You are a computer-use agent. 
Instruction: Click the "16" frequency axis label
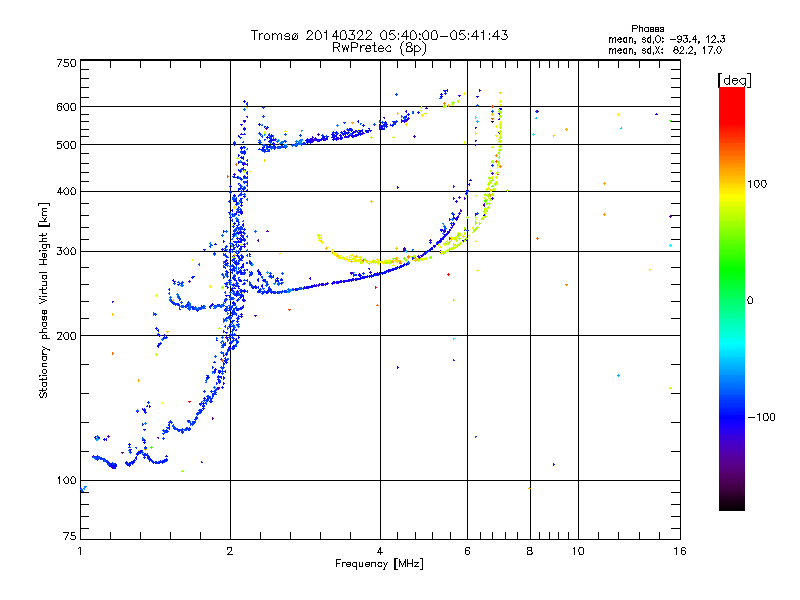[x=680, y=551]
